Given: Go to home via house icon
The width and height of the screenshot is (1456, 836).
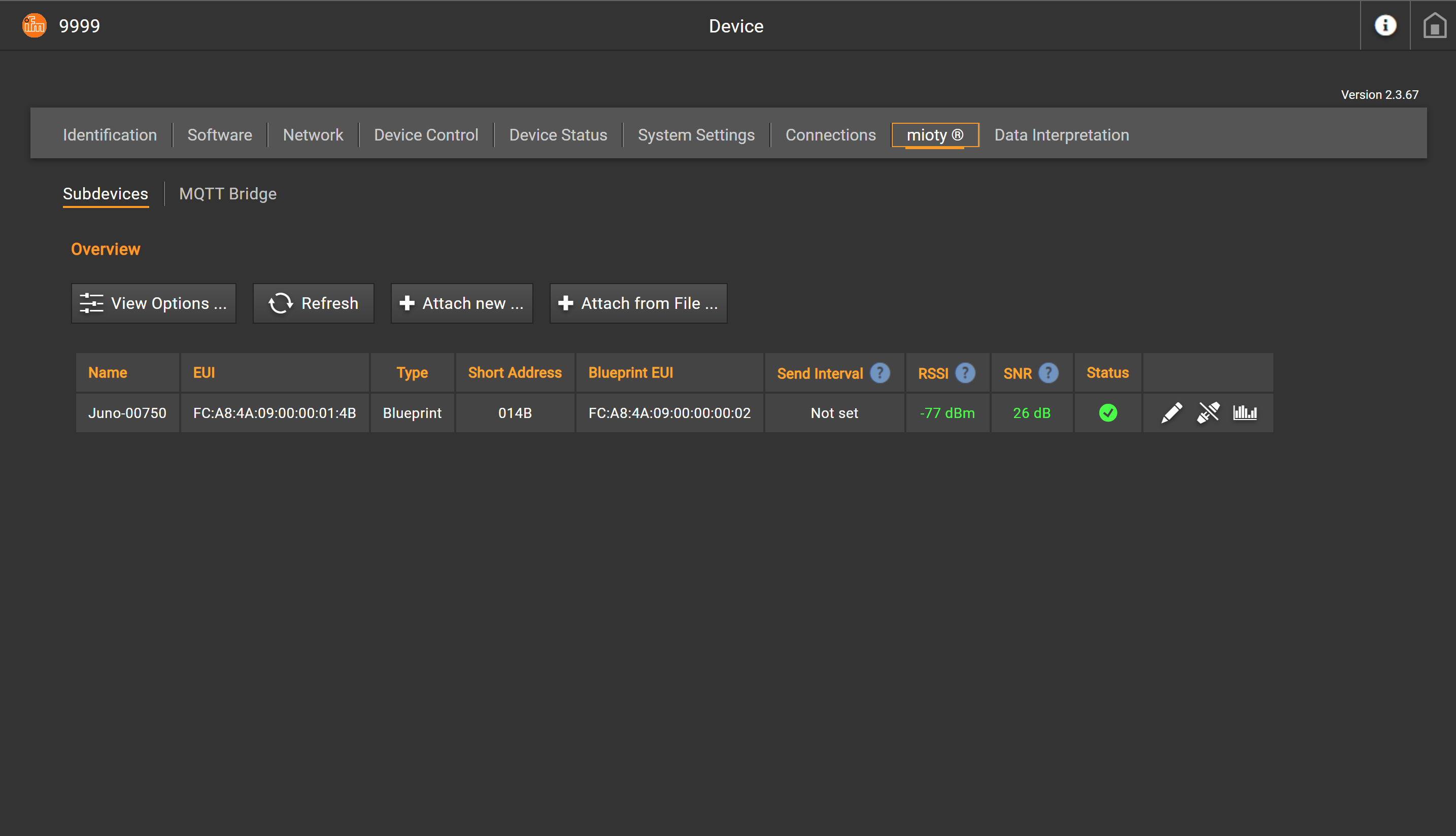Looking at the screenshot, I should (x=1434, y=25).
